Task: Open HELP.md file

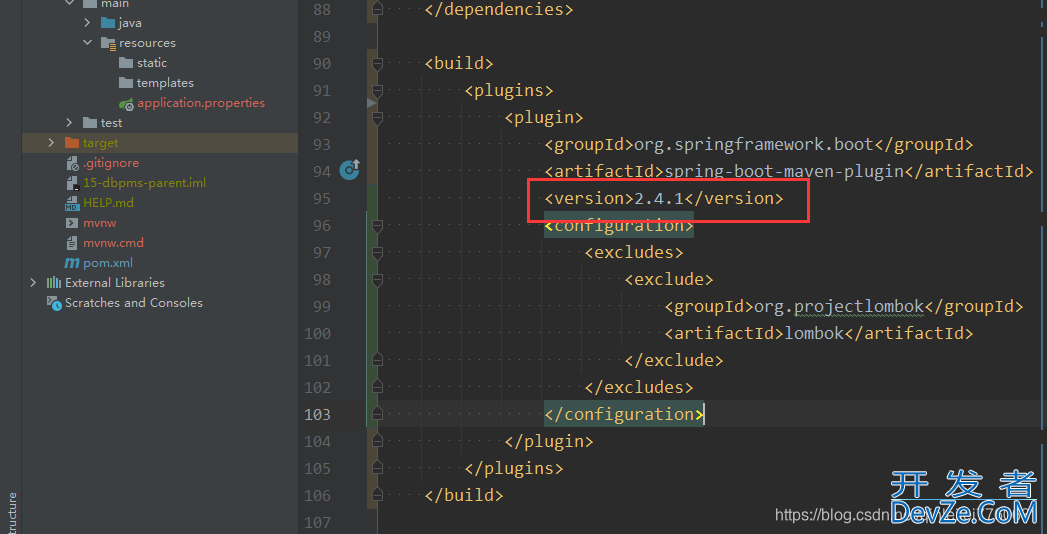Action: tap(108, 203)
